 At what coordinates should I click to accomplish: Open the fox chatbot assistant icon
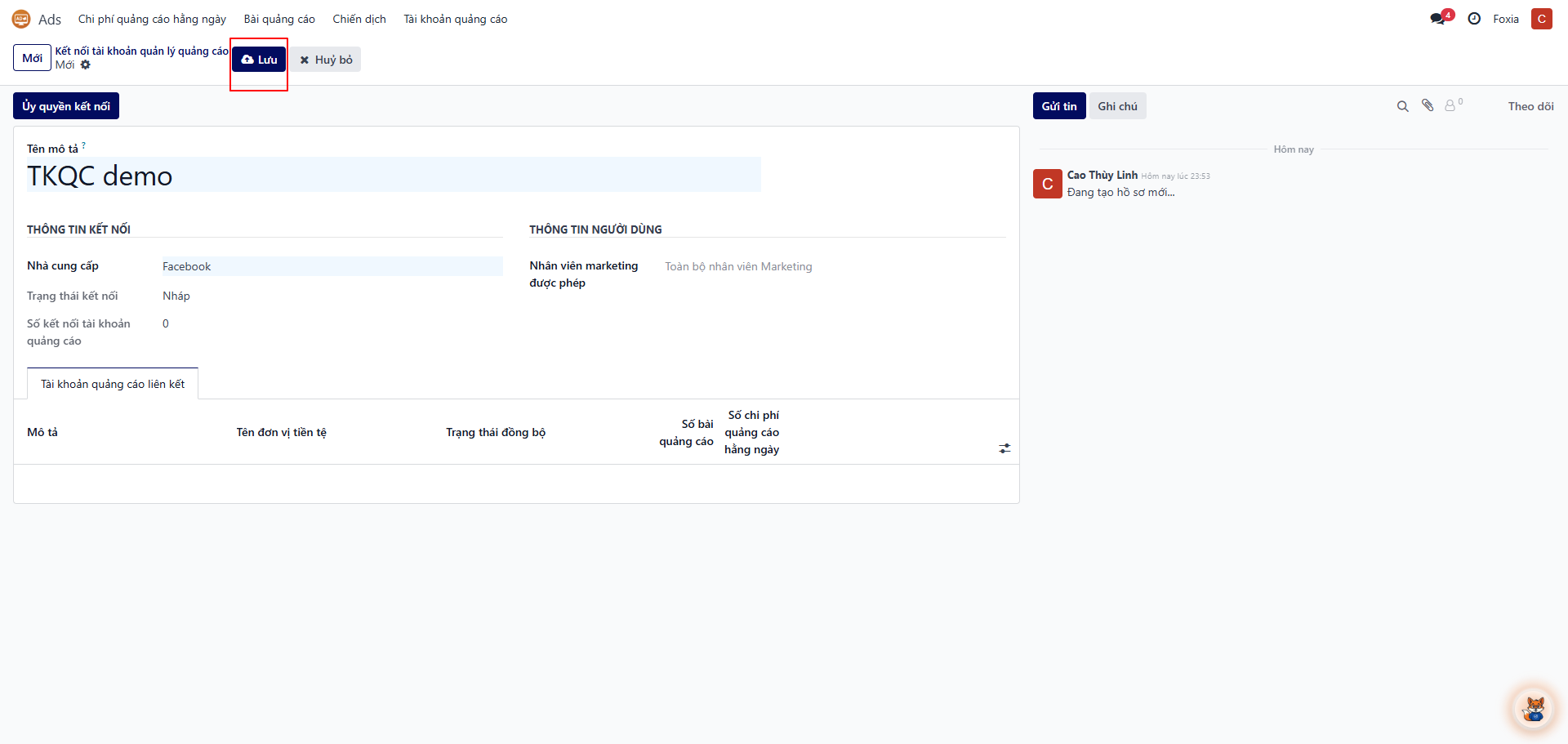pyautogui.click(x=1534, y=708)
